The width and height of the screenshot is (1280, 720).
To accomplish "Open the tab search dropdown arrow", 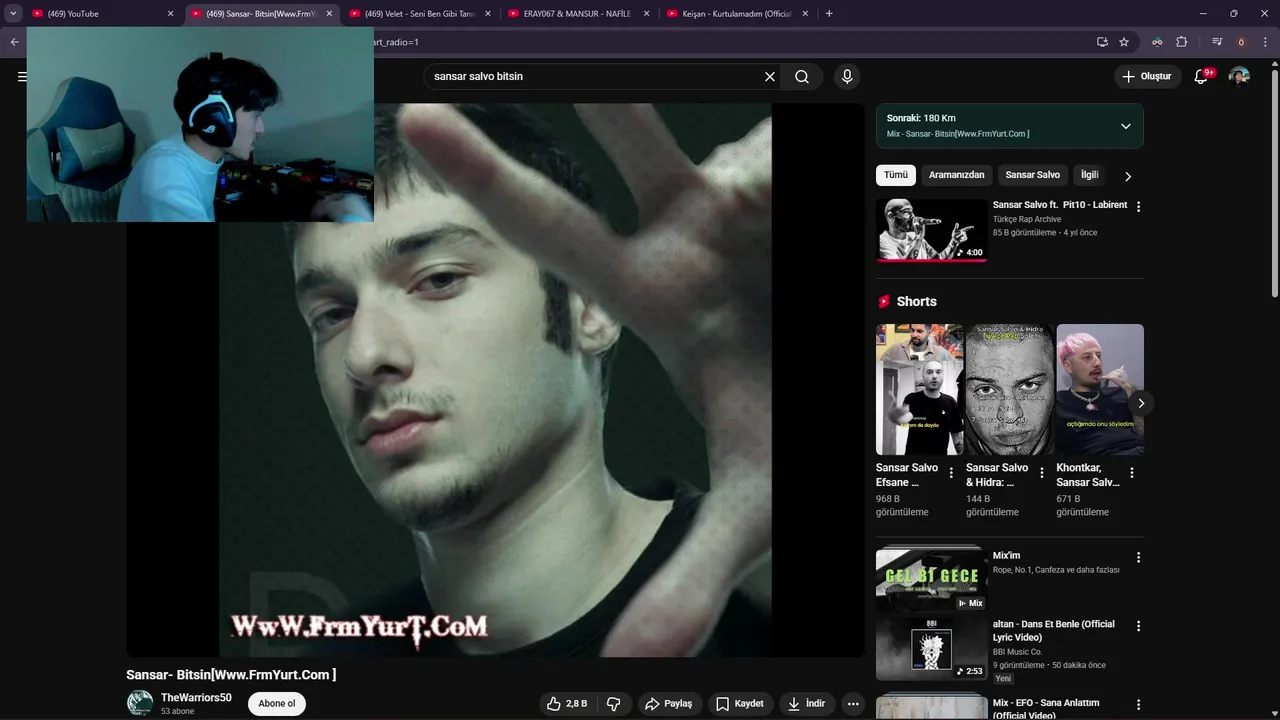I will [13, 14].
